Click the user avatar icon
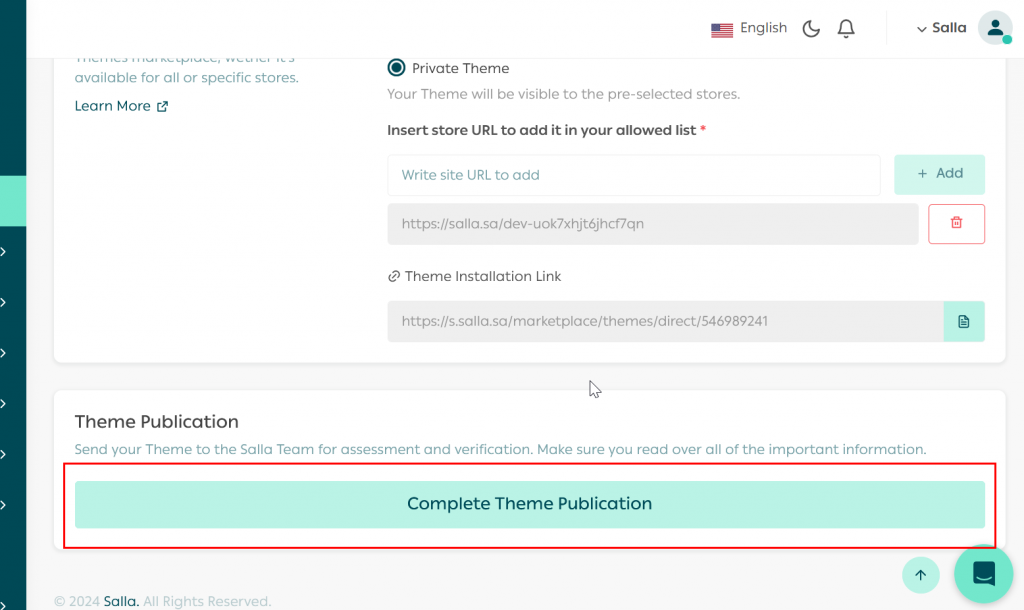This screenshot has width=1024, height=610. [x=994, y=28]
